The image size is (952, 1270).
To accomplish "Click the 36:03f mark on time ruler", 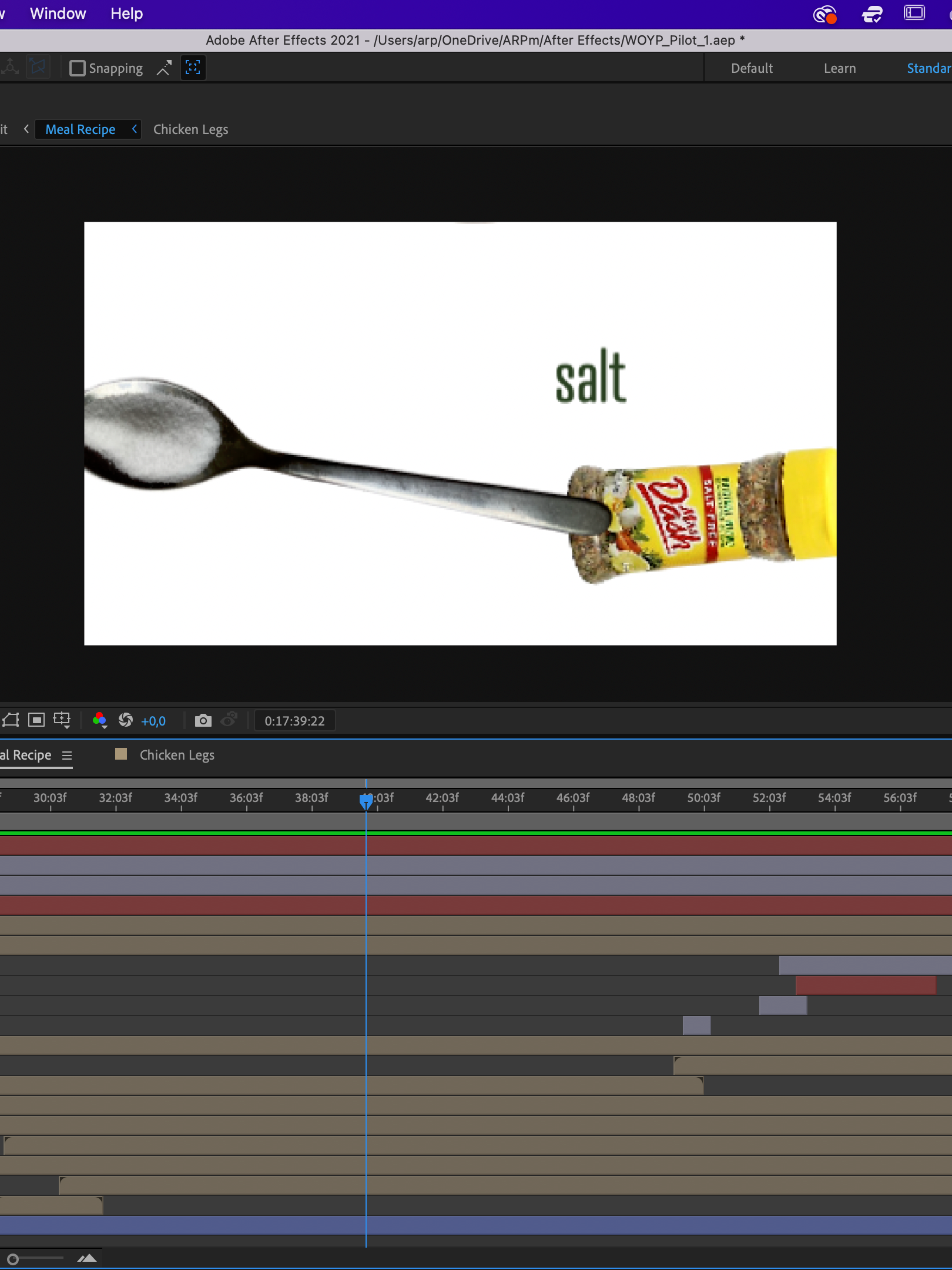I will [246, 798].
